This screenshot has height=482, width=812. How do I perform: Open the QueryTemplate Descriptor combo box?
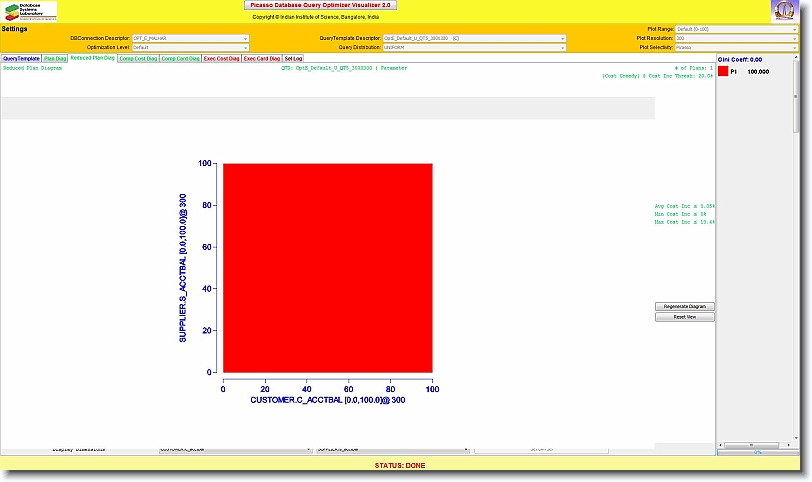[x=474, y=38]
